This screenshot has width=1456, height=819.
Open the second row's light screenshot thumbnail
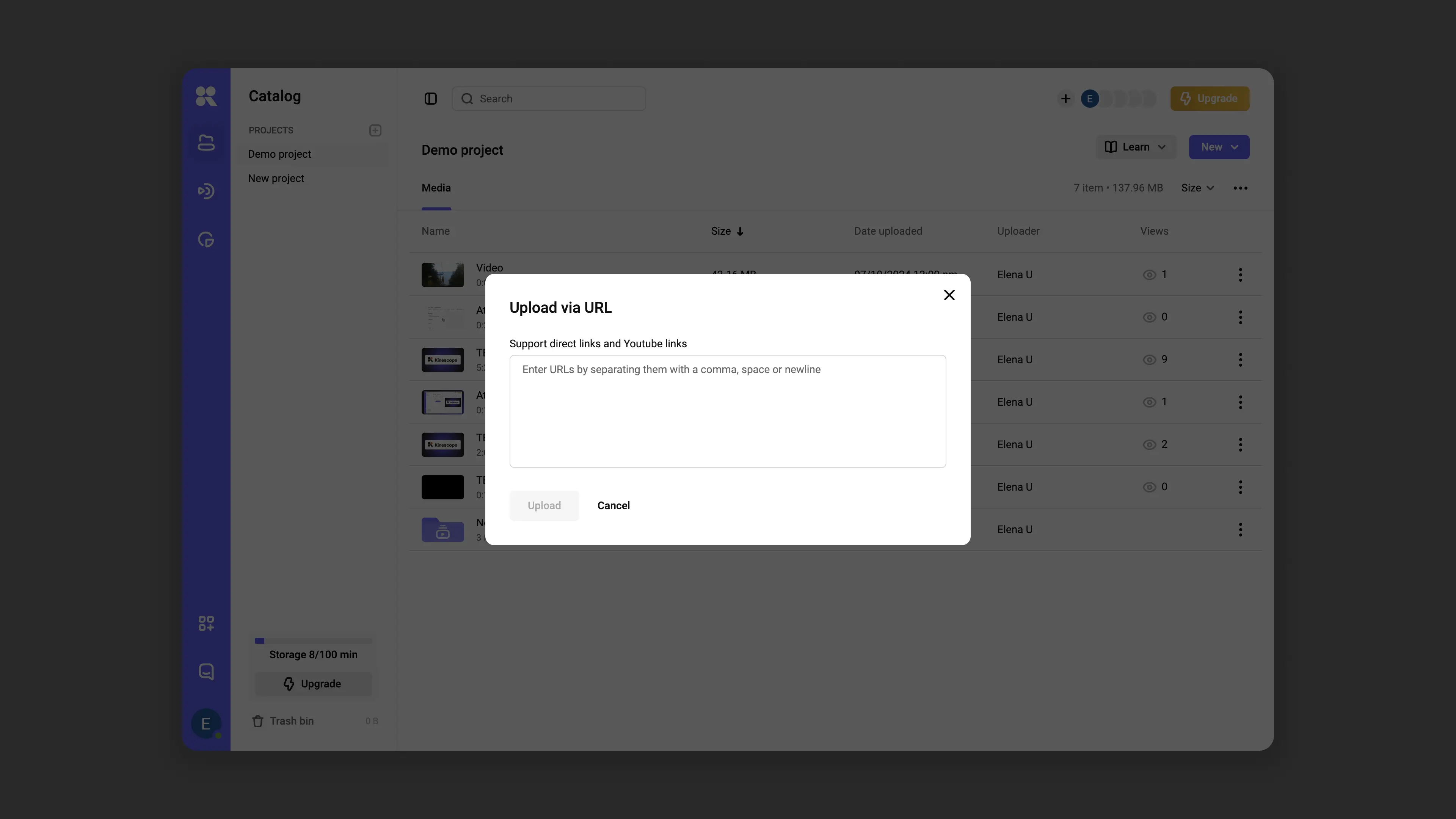click(442, 317)
